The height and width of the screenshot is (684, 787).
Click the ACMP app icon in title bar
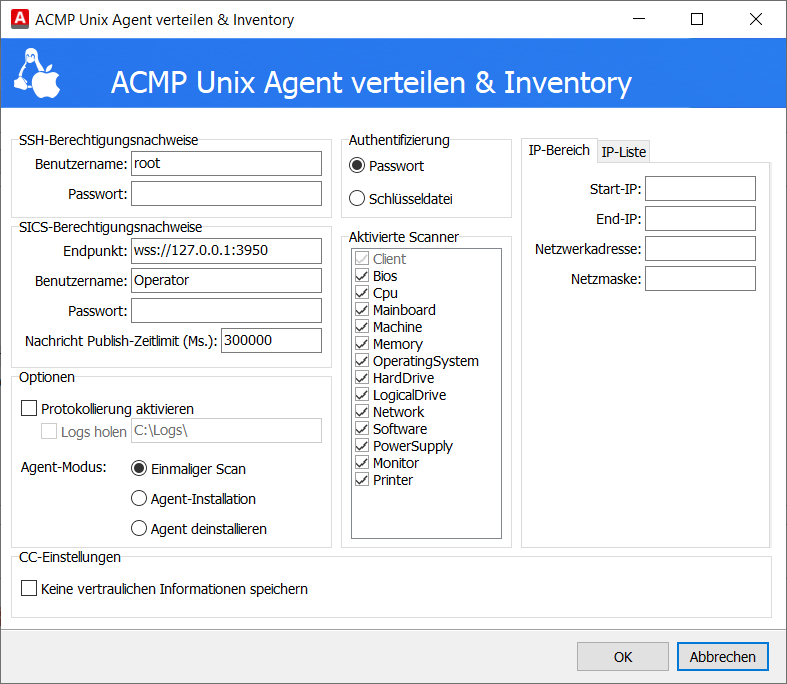[x=20, y=19]
